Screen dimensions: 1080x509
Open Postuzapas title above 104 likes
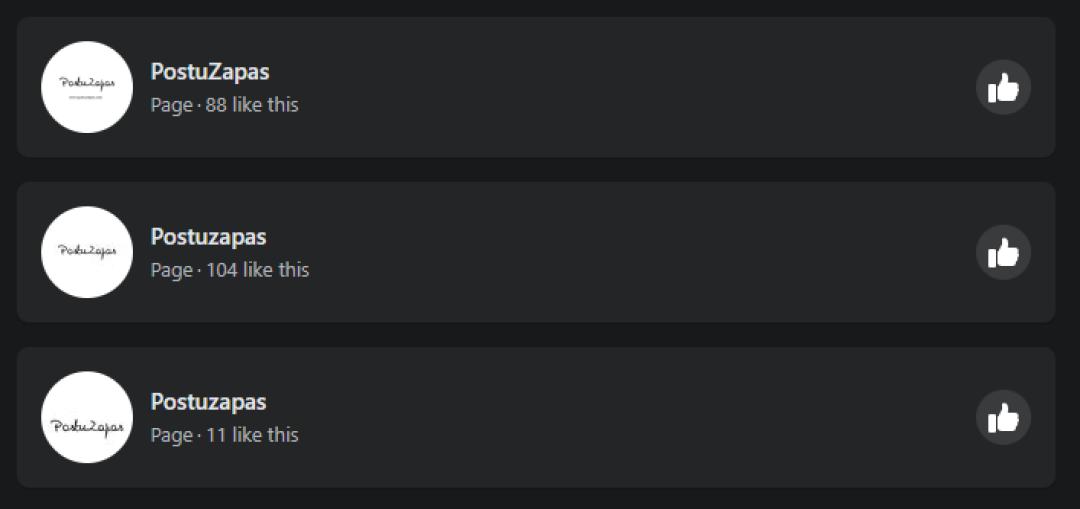208,237
